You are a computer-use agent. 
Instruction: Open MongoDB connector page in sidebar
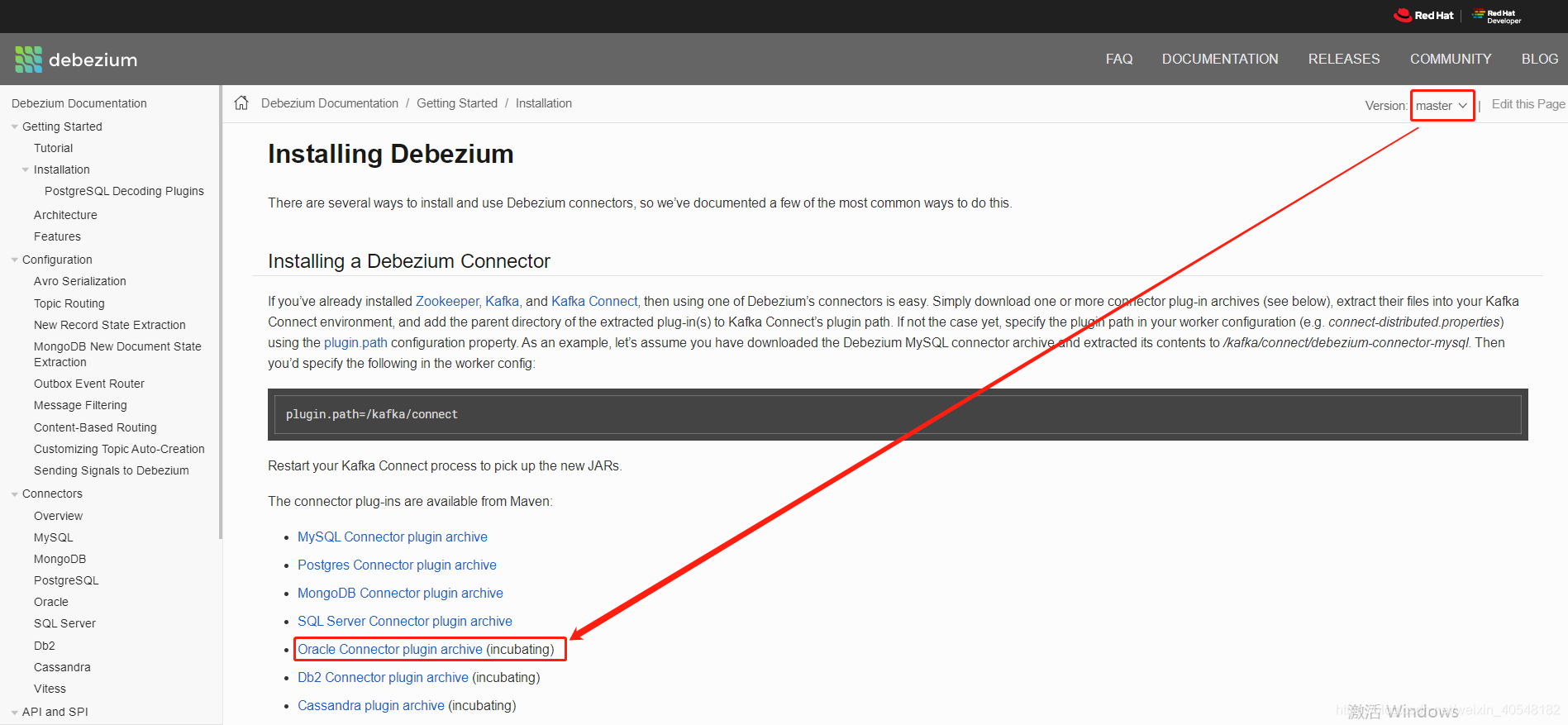(60, 559)
